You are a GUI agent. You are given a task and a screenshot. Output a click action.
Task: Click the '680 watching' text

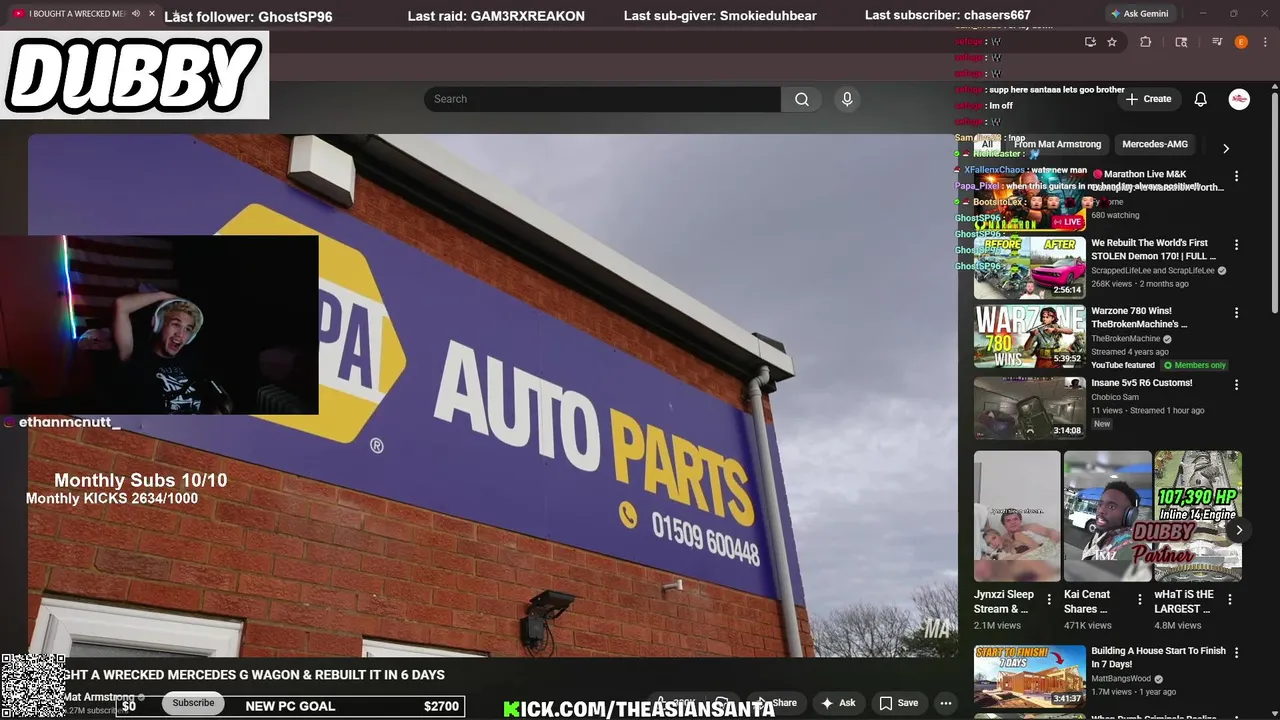click(x=1115, y=215)
